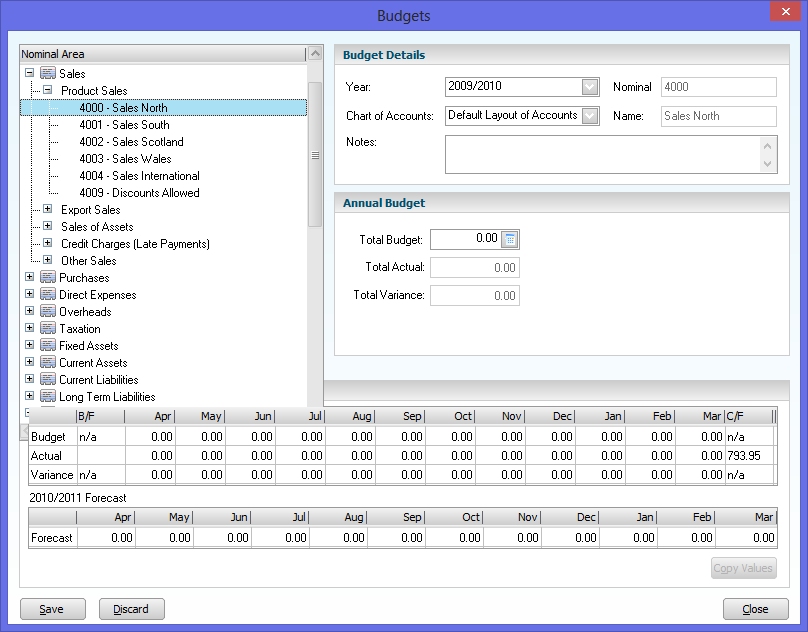Click the Purchases ledger icon
The image size is (808, 632).
pos(48,277)
